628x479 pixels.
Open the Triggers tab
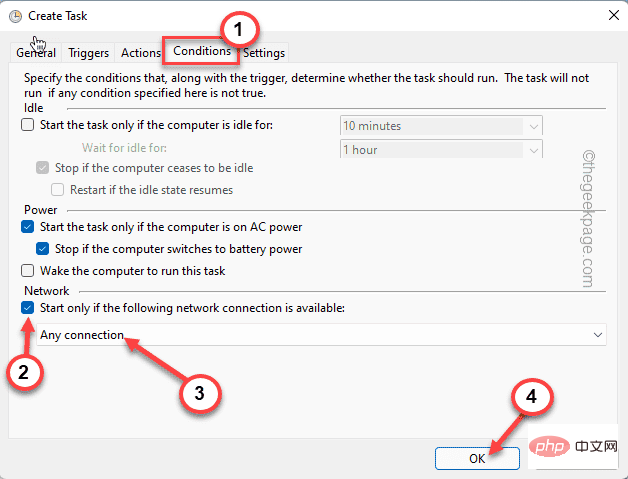tap(88, 53)
